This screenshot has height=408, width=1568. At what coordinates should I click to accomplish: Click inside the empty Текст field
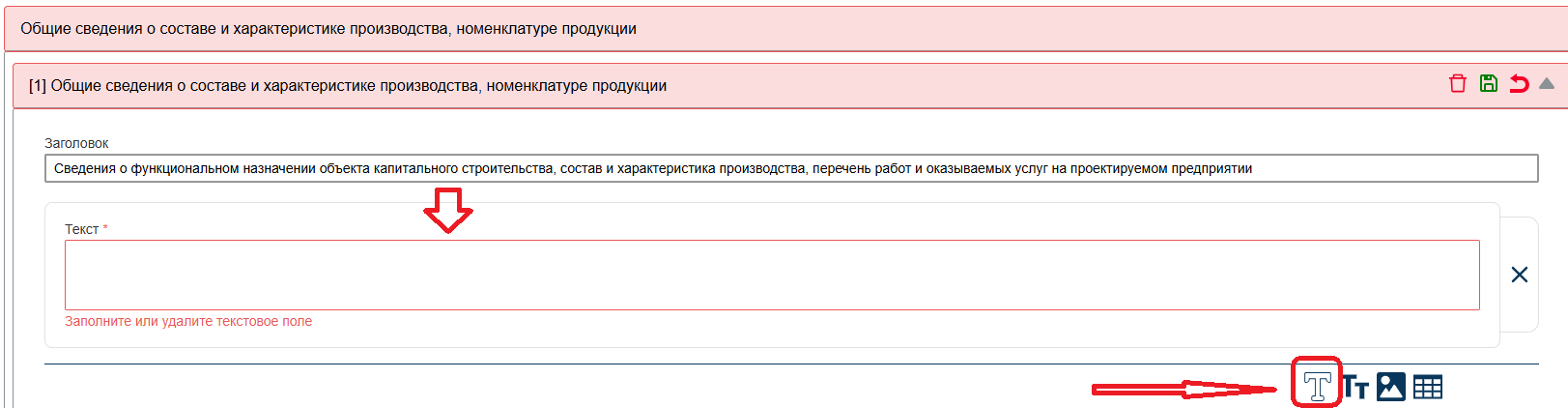coord(771,275)
